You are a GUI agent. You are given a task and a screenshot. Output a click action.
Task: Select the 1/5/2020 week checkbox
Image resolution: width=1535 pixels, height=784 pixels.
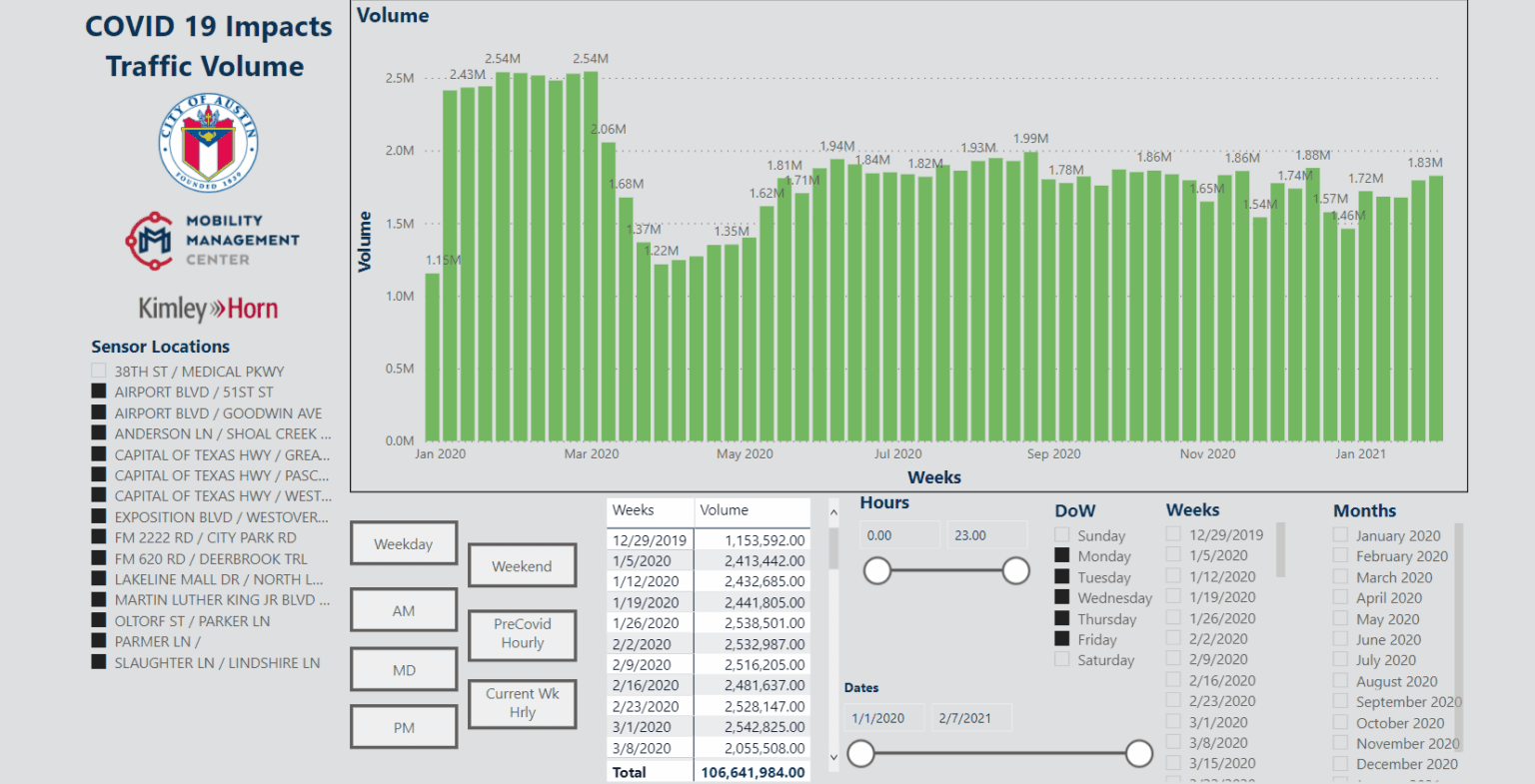(x=1171, y=555)
